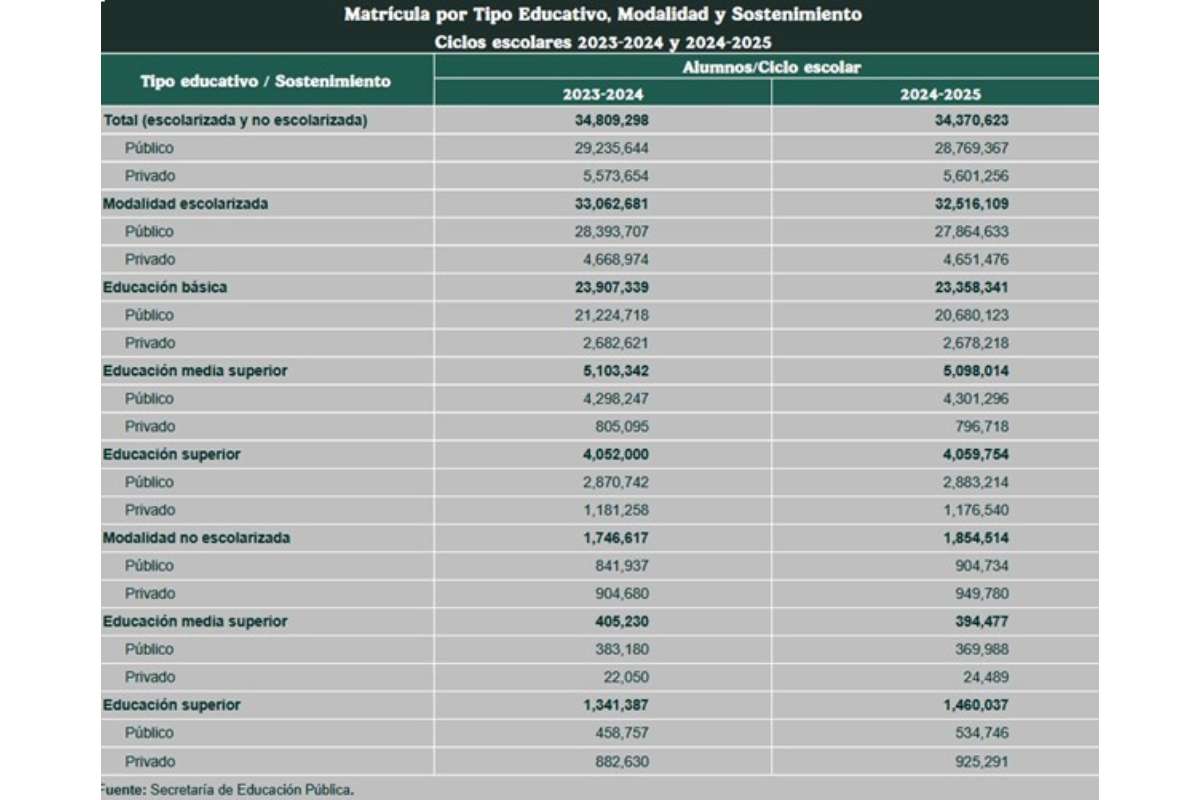Click the 'Alumnos/Ciclo escolar' header
Image resolution: width=1200 pixels, height=800 pixels.
771,67
